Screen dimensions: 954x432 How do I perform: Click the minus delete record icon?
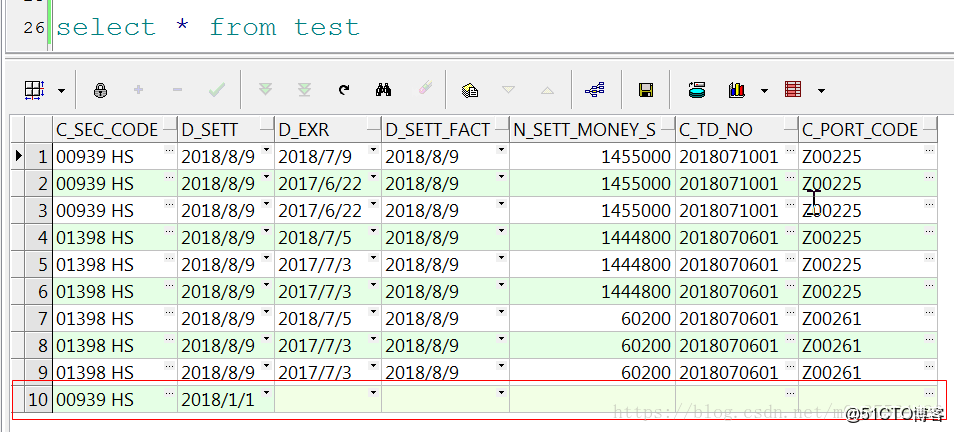pyautogui.click(x=177, y=90)
